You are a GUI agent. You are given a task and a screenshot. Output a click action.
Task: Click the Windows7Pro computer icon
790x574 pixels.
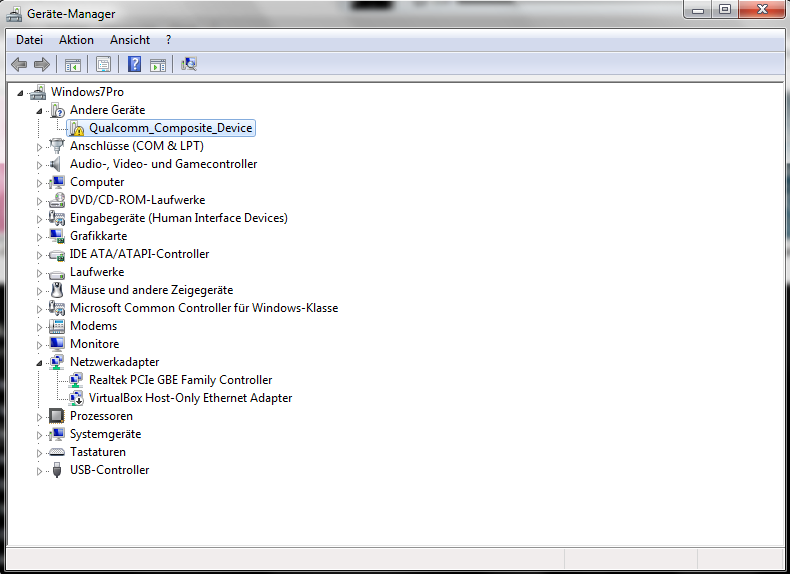38,92
